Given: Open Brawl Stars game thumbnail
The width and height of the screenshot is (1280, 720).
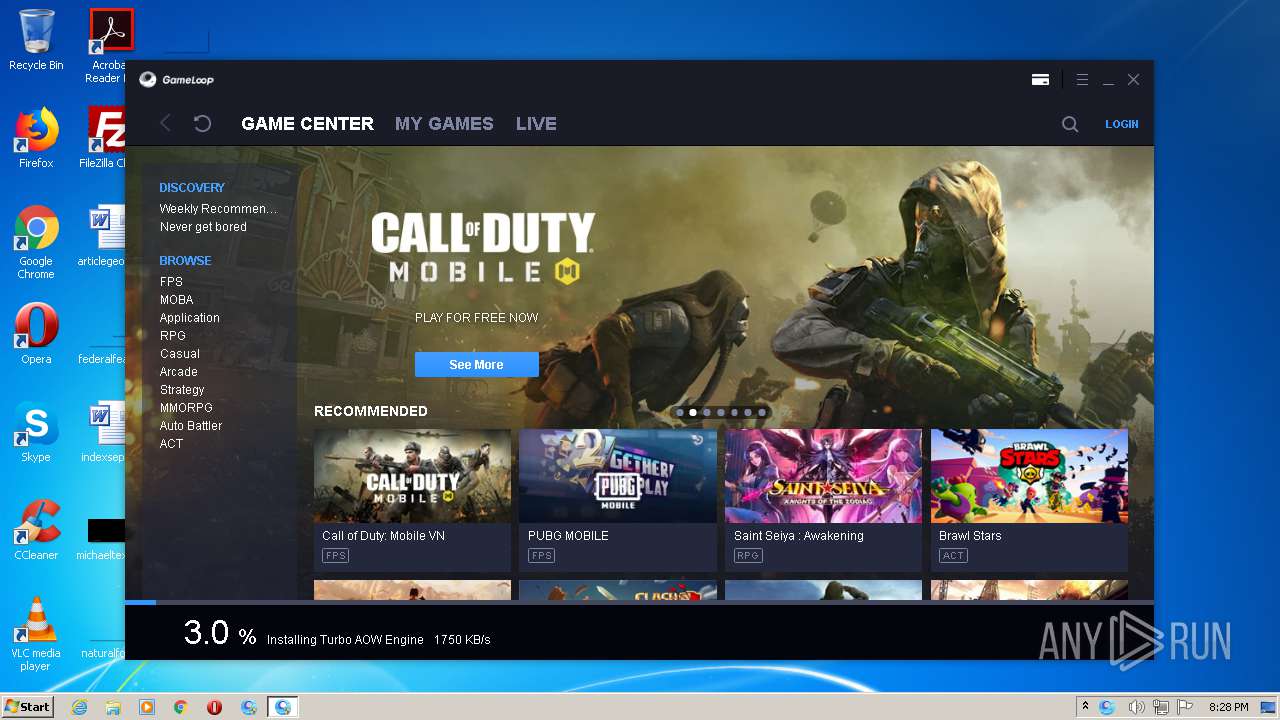Looking at the screenshot, I should point(1029,476).
